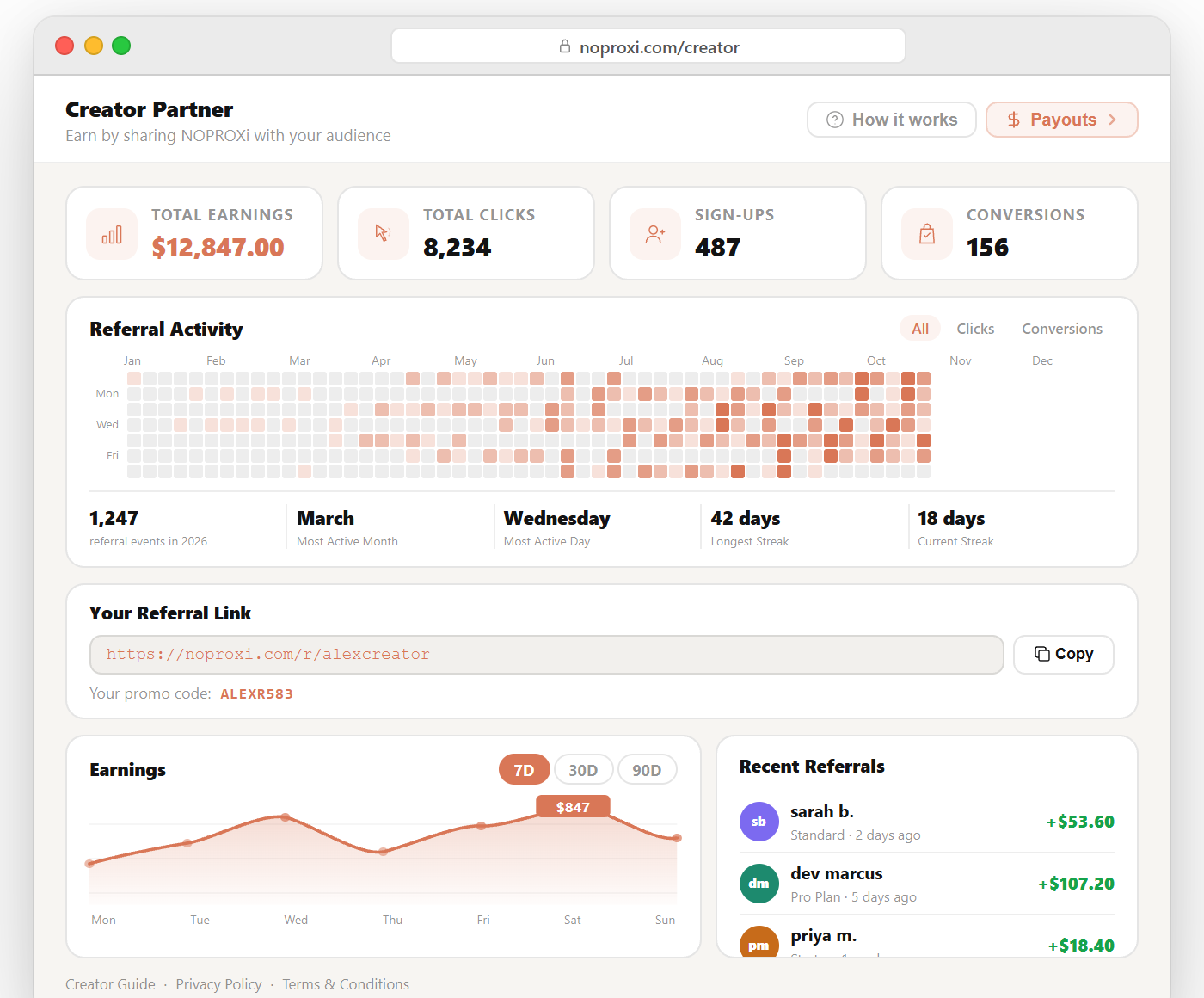Click the promo code ALEXR583

pyautogui.click(x=256, y=694)
